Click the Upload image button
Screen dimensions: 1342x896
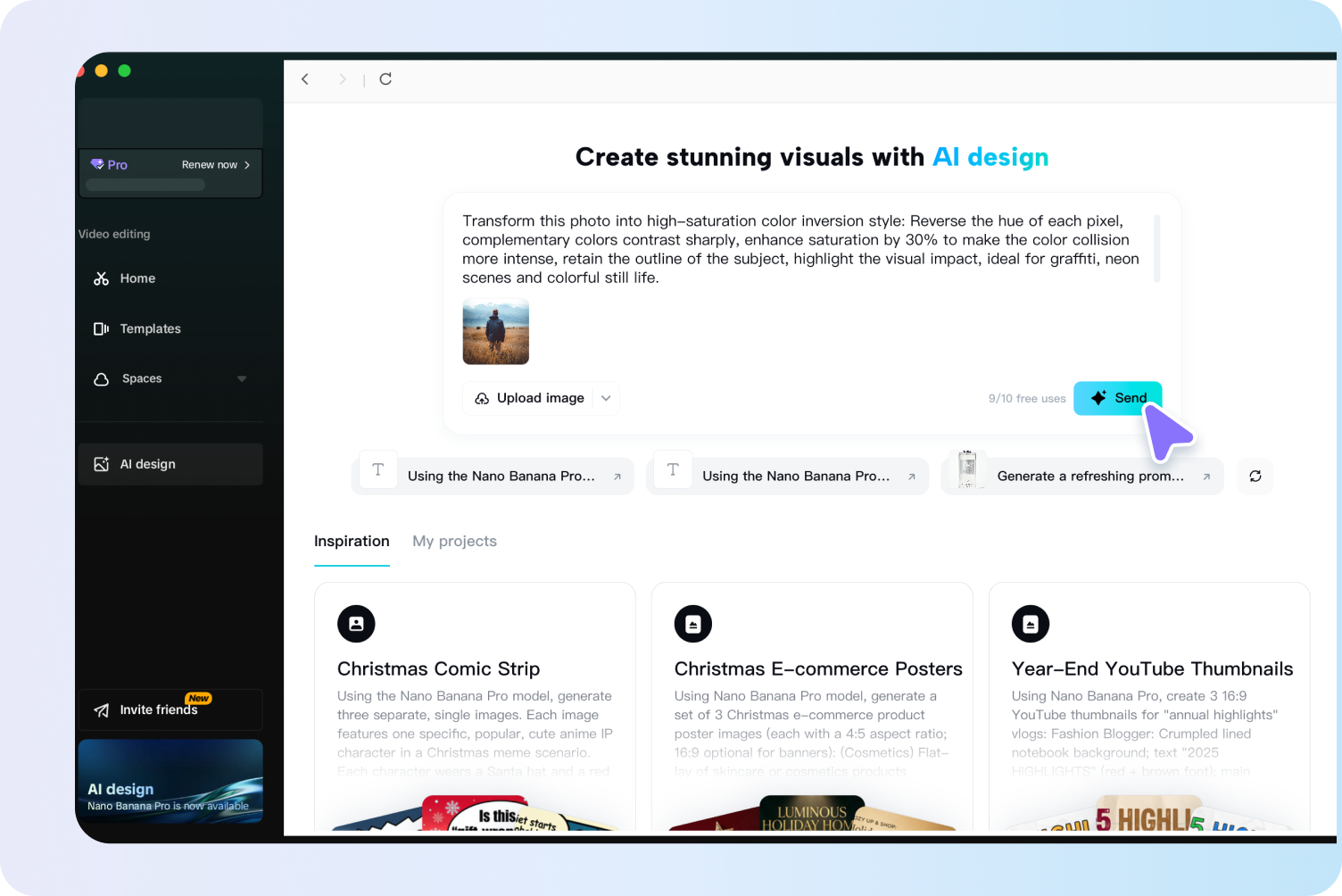541,399
